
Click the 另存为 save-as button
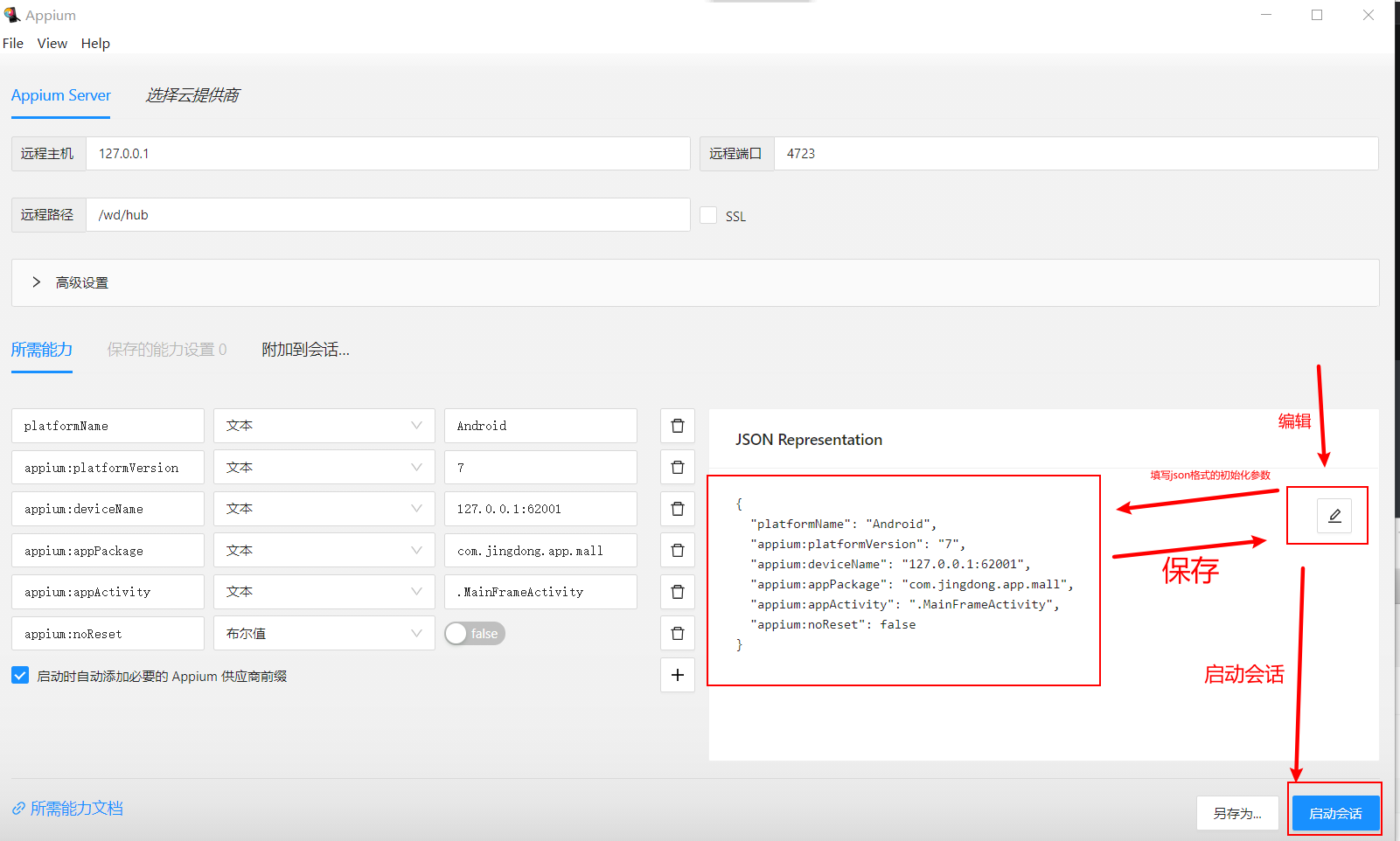1237,813
